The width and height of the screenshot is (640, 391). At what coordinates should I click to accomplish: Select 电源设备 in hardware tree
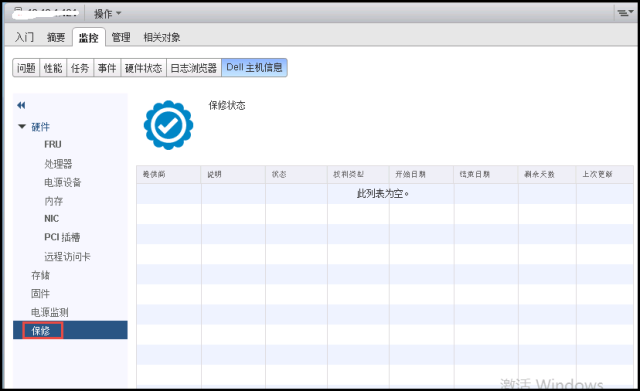(62, 182)
